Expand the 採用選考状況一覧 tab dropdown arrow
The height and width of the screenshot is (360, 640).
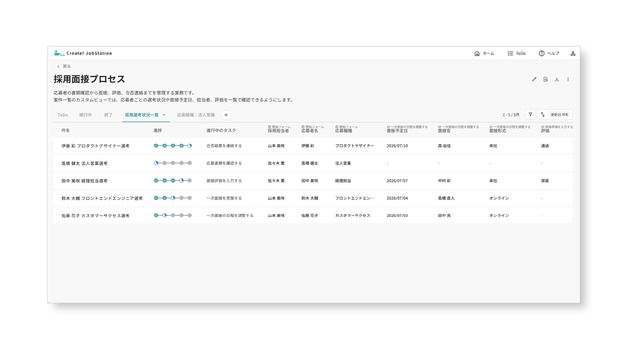point(164,115)
